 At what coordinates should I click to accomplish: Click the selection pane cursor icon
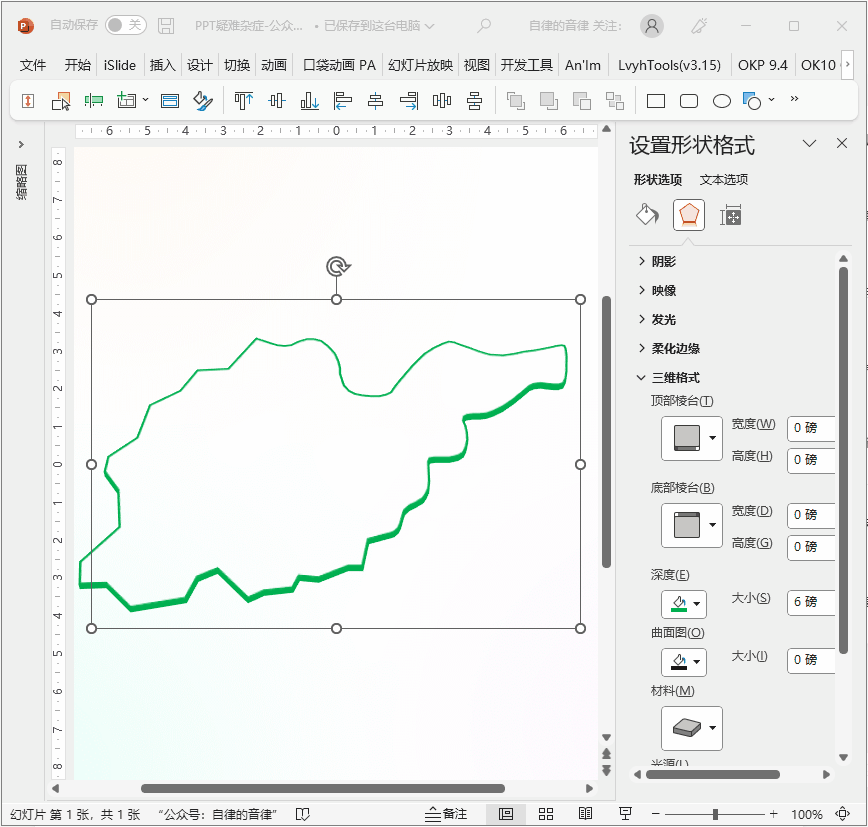tap(61, 101)
